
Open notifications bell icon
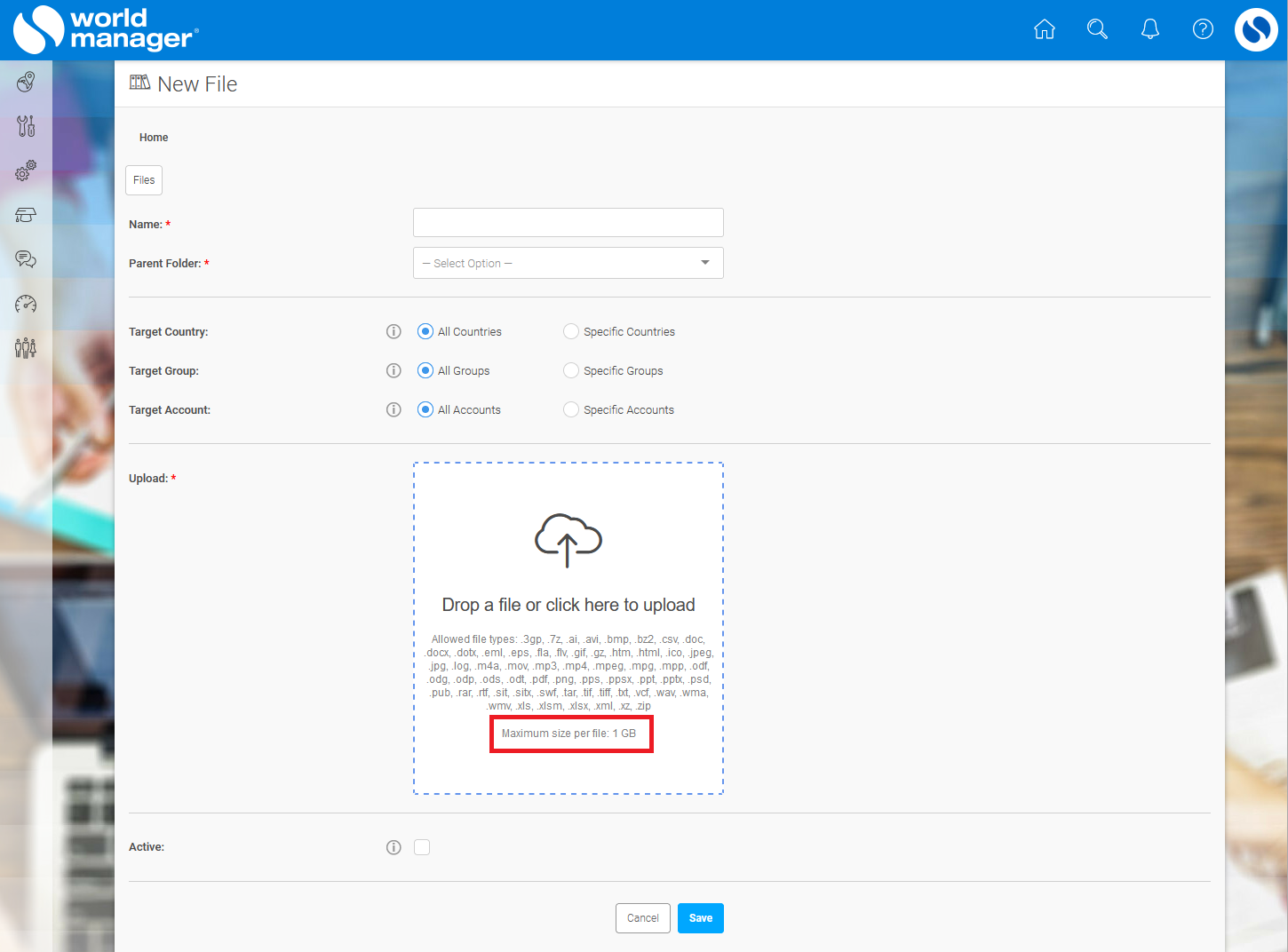[1150, 29]
